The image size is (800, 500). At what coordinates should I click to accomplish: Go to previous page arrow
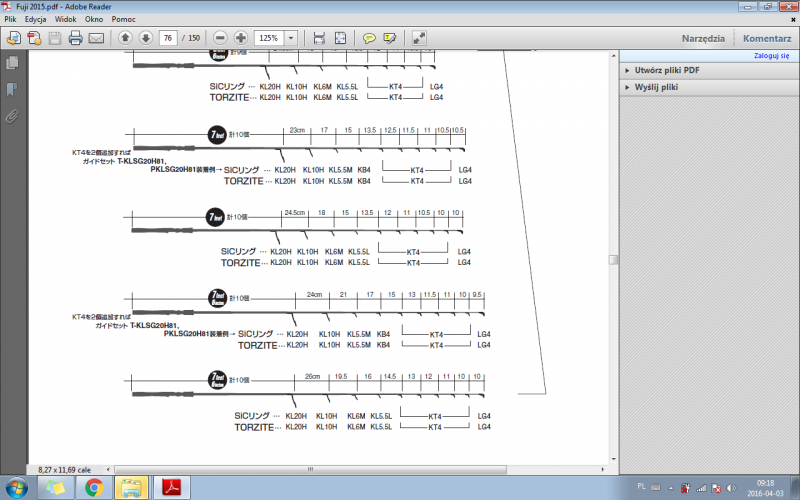125,38
